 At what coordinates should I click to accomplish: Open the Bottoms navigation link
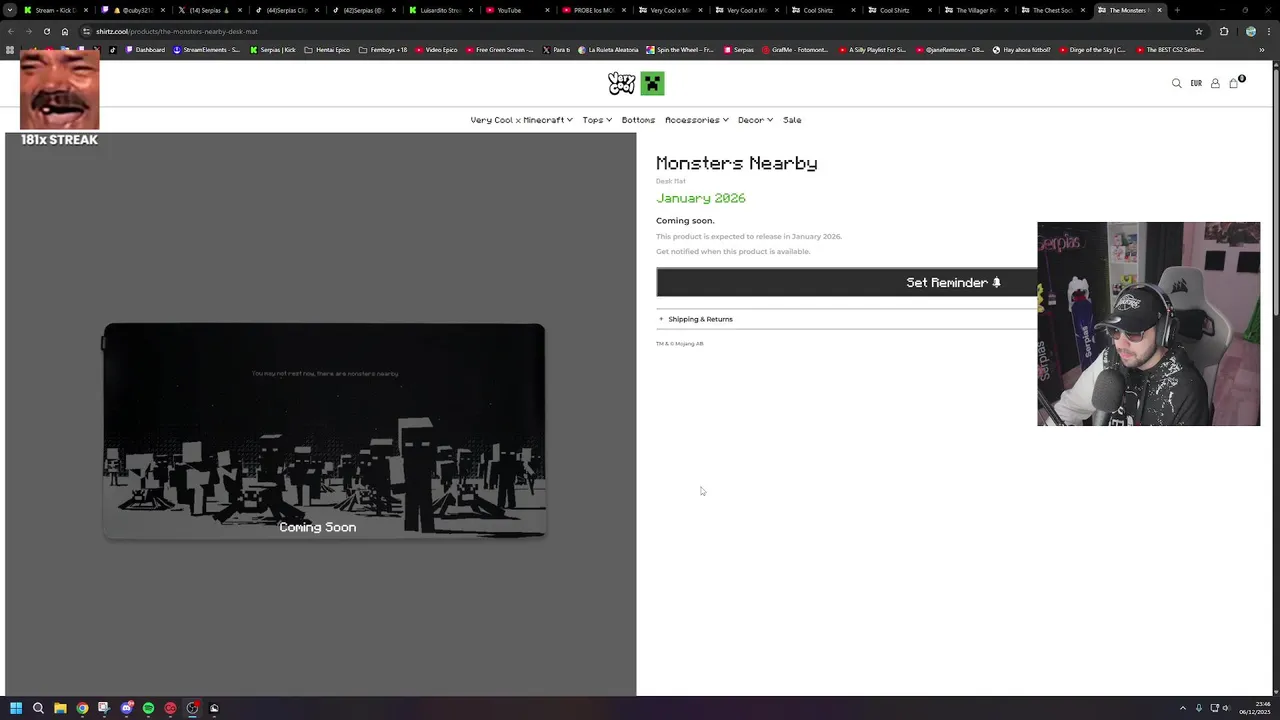click(x=638, y=120)
